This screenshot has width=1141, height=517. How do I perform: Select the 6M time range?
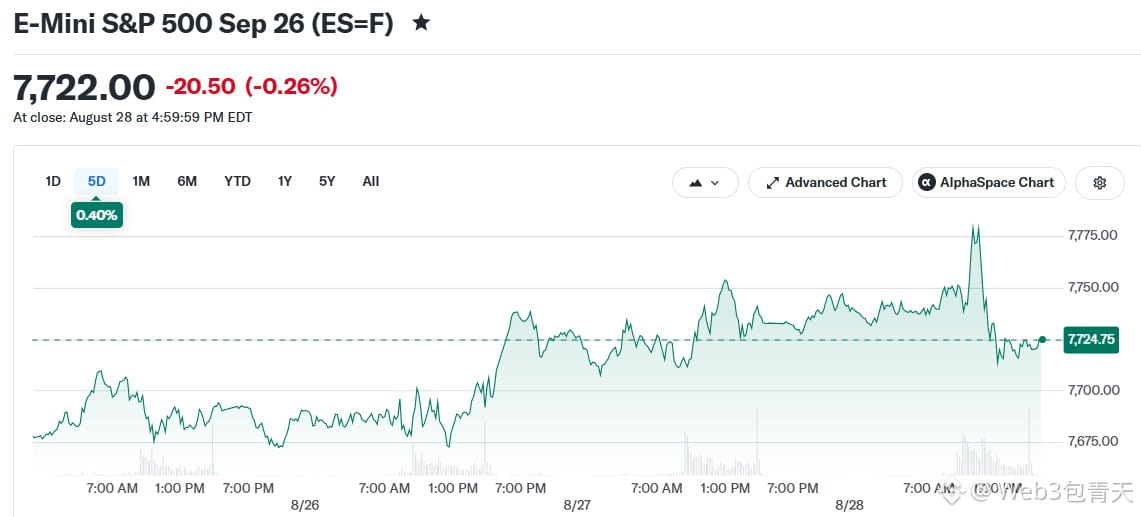click(187, 181)
